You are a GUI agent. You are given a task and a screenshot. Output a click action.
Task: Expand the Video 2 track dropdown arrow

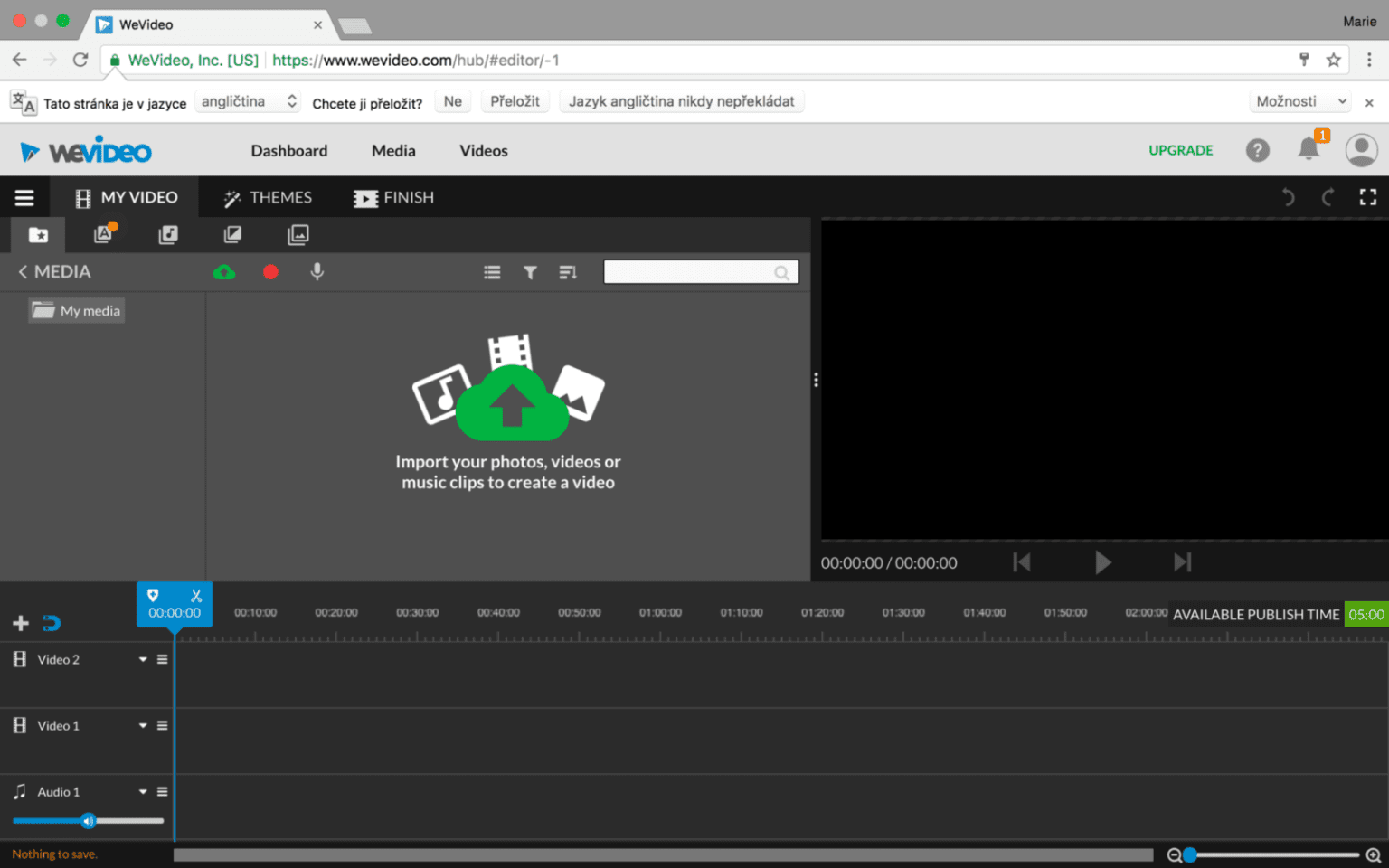point(142,659)
